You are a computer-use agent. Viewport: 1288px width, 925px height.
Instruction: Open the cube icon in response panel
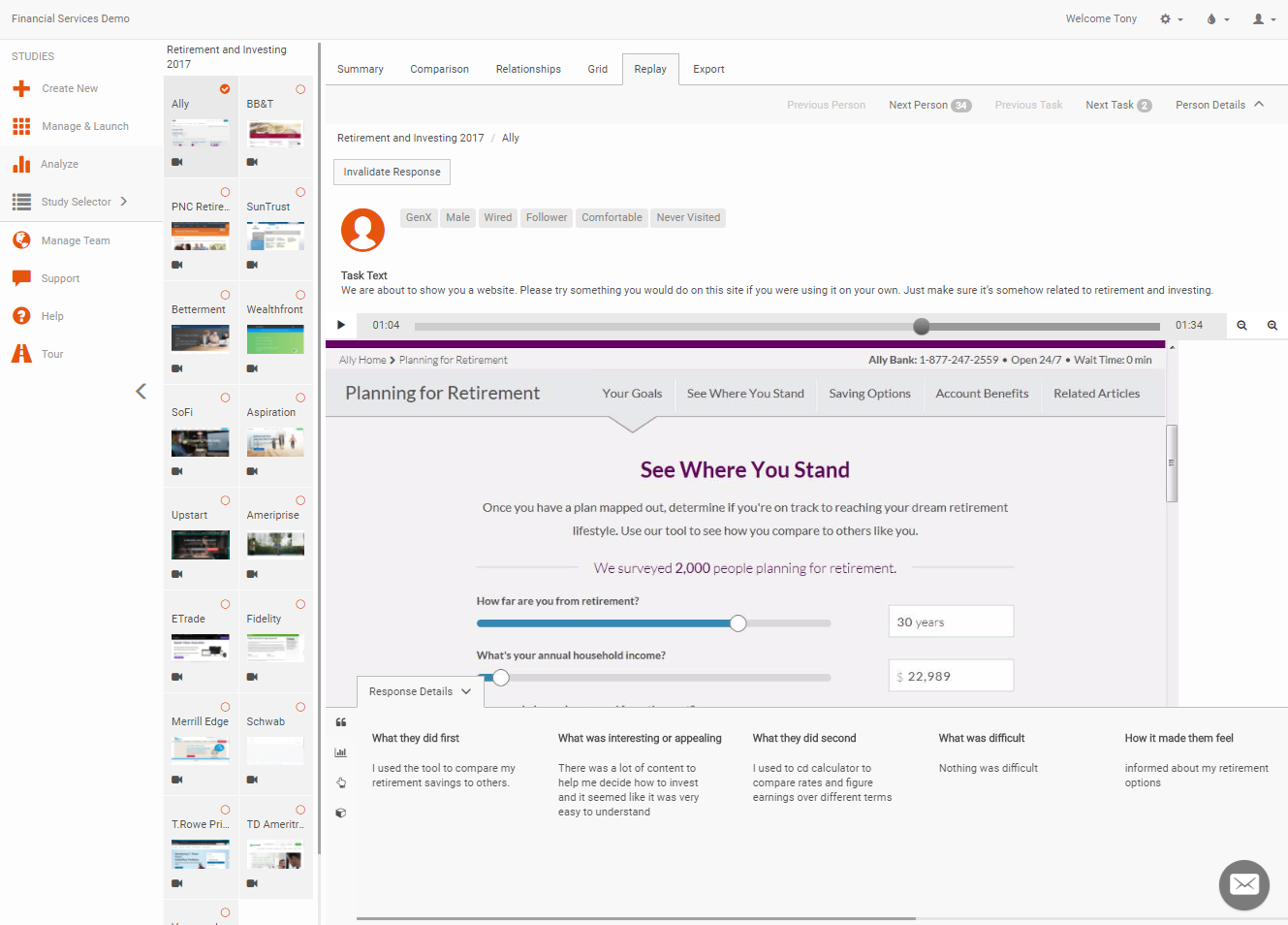(341, 813)
